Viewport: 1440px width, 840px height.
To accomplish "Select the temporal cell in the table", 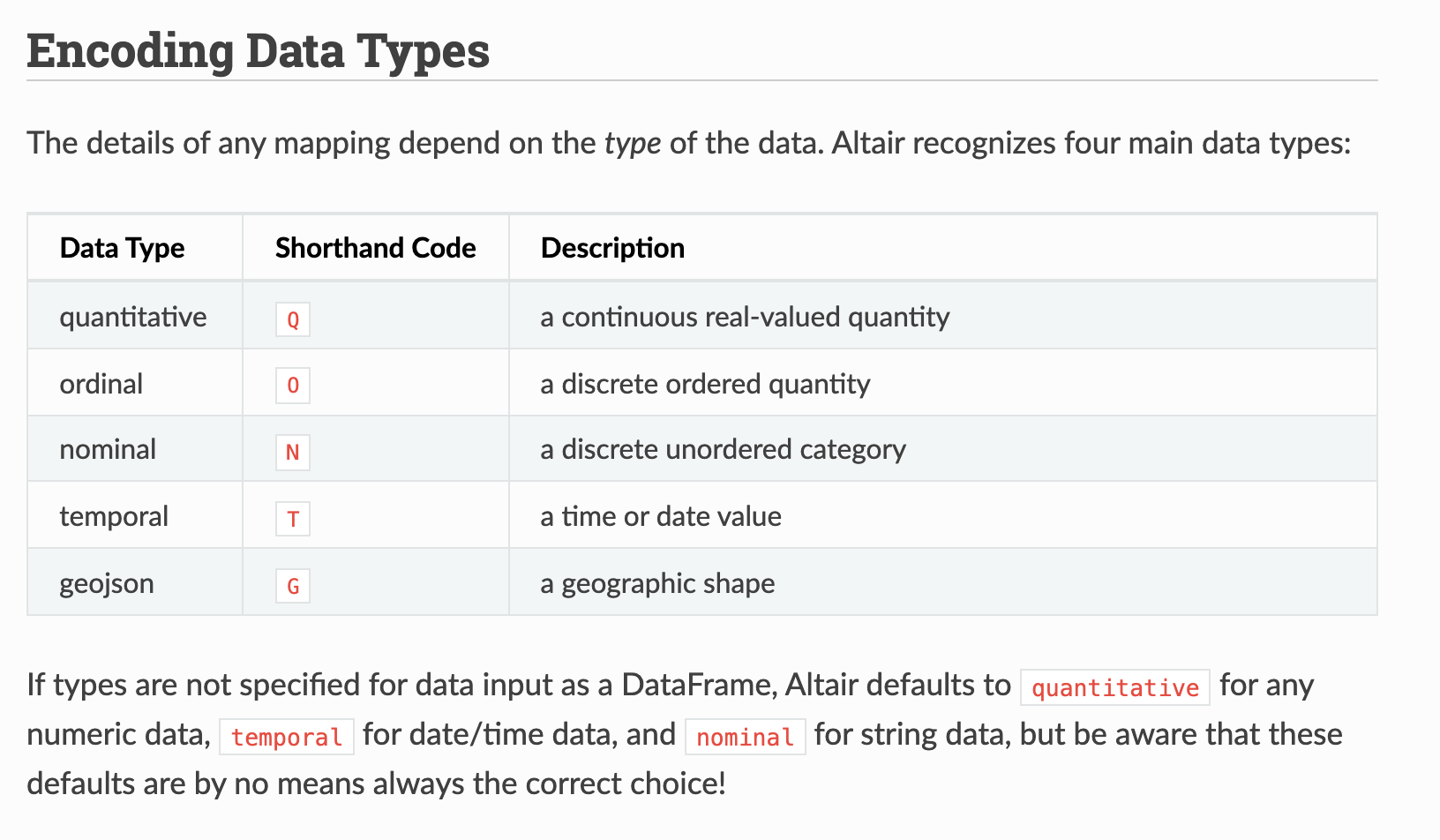I will 114,516.
